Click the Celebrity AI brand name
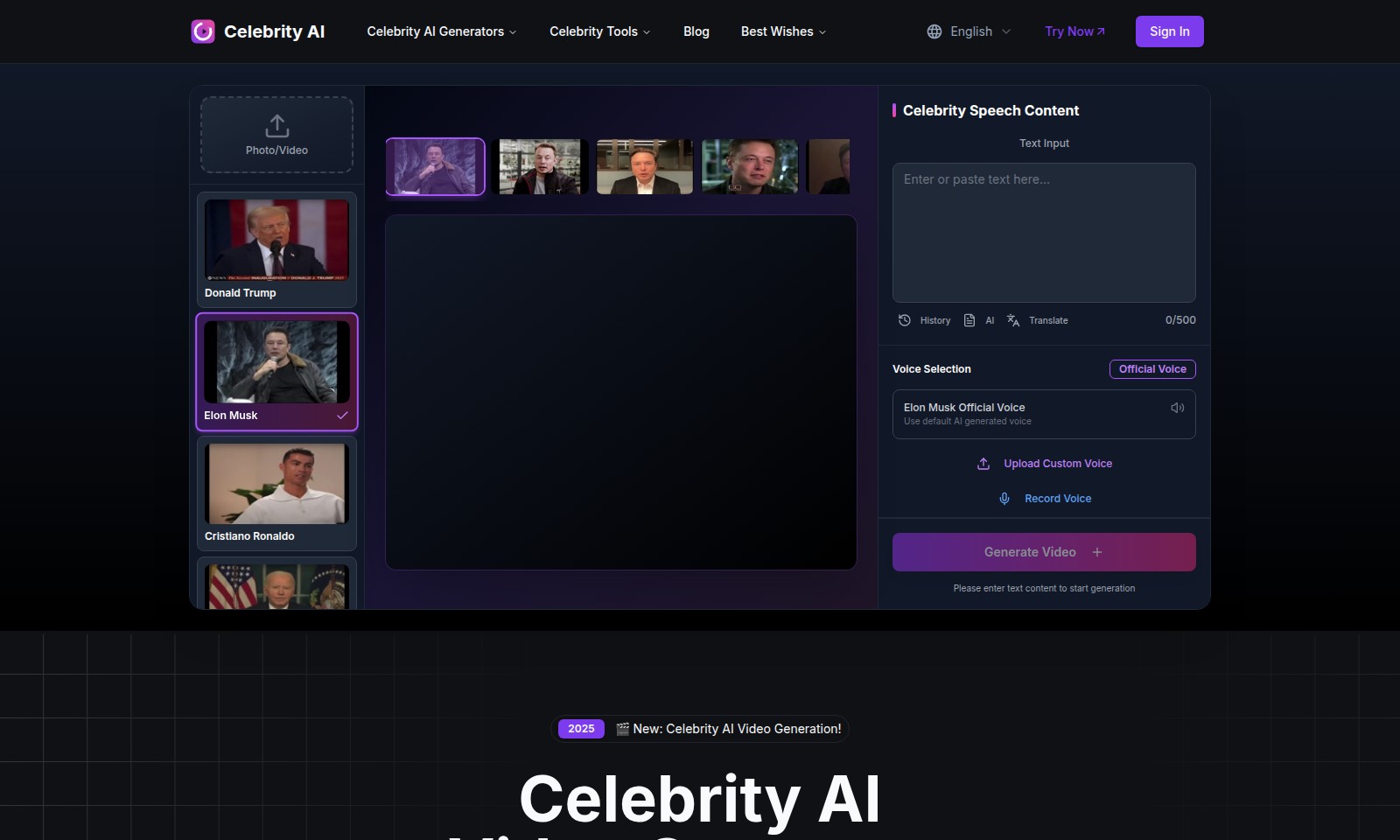 pos(274,31)
